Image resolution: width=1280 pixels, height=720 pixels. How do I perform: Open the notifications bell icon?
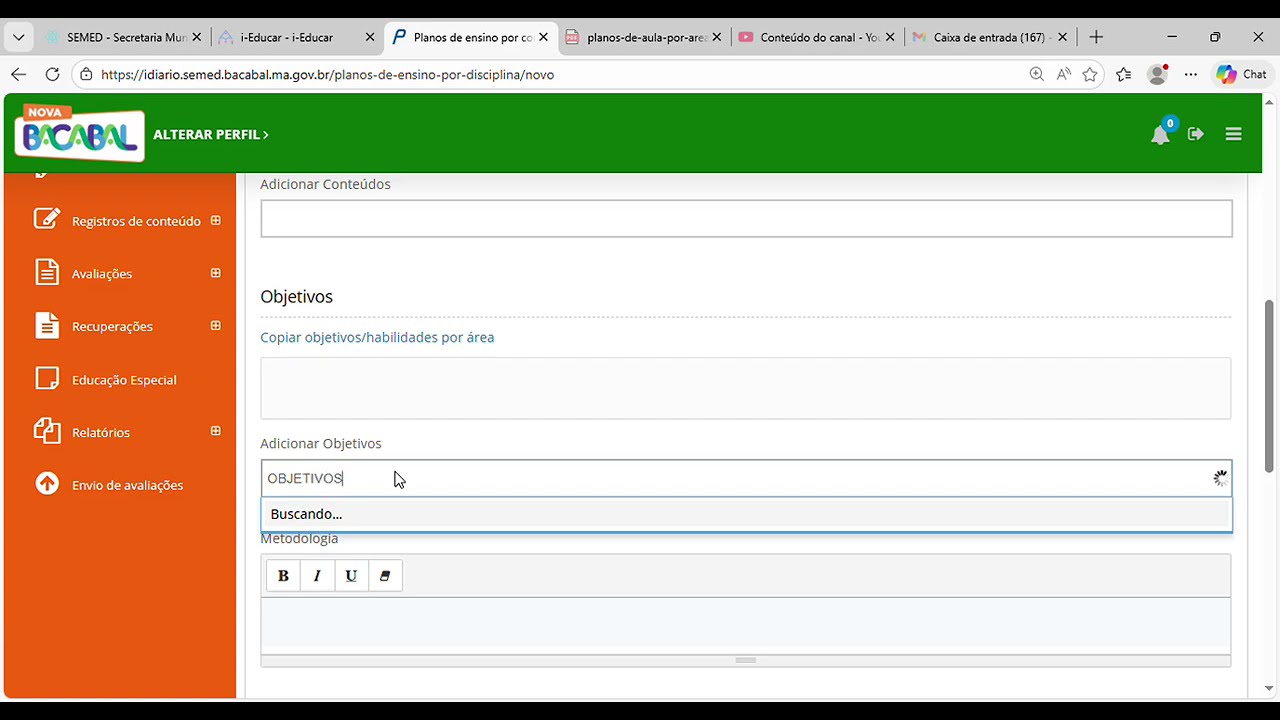[x=1160, y=135]
